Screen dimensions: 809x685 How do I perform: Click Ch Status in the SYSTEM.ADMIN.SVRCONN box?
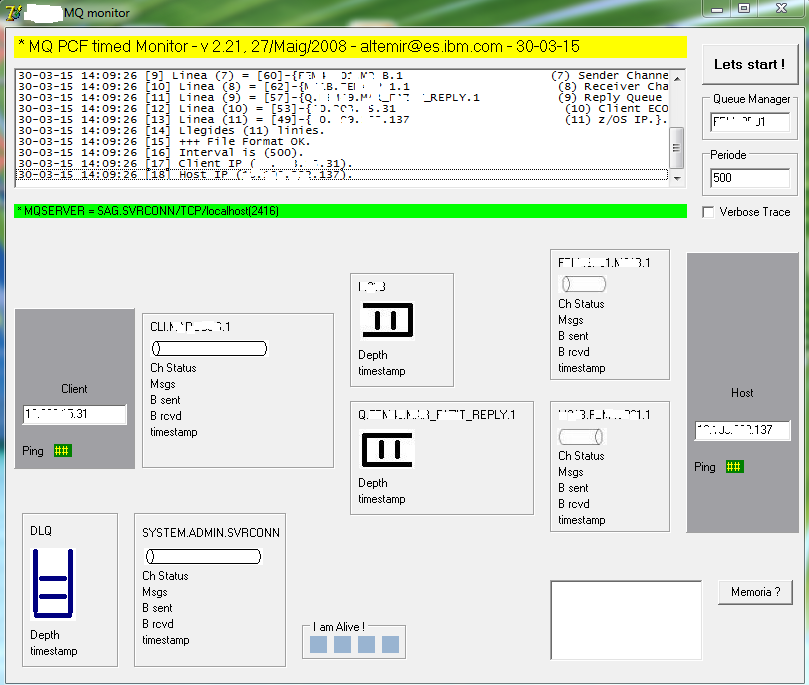coord(165,576)
